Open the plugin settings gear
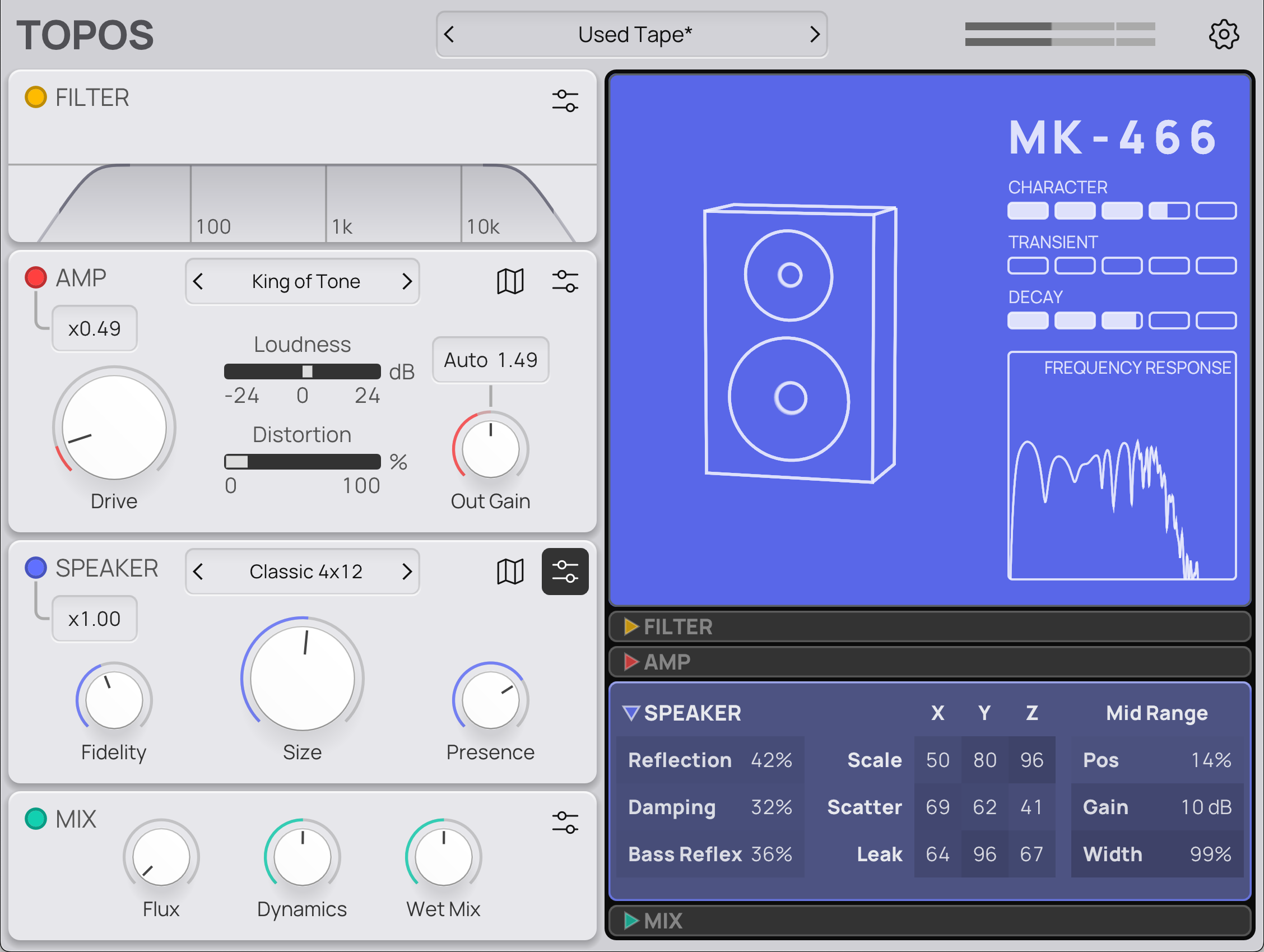Viewport: 1264px width, 952px height. pyautogui.click(x=1225, y=34)
